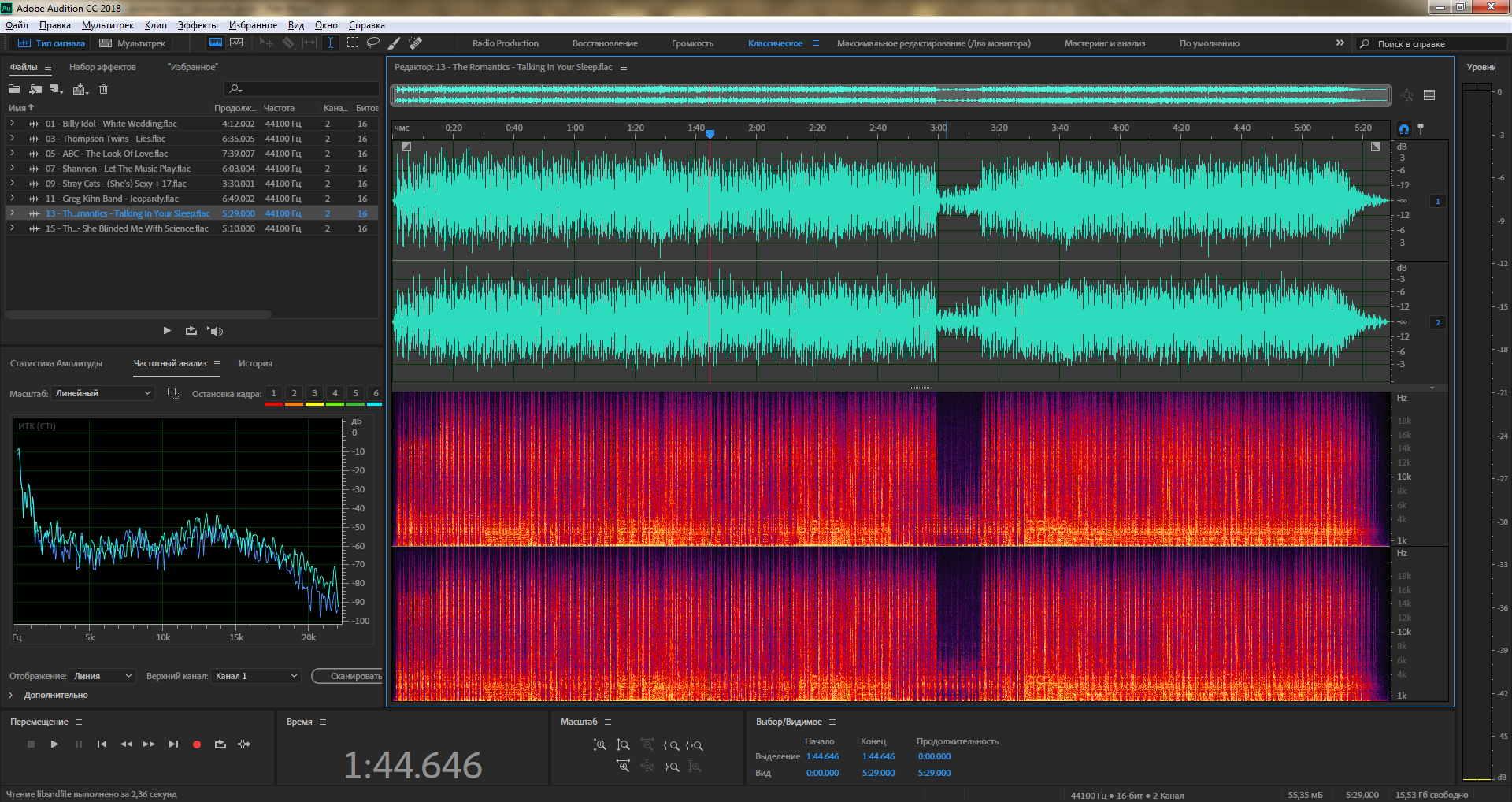The image size is (1512, 802).
Task: Click hold frame button 3
Action: pyautogui.click(x=314, y=393)
